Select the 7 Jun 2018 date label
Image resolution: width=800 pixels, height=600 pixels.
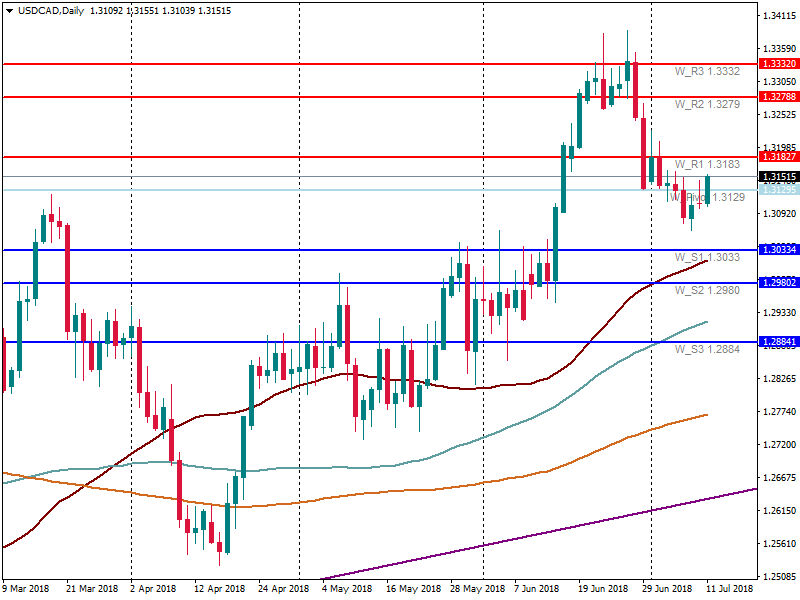coord(539,589)
